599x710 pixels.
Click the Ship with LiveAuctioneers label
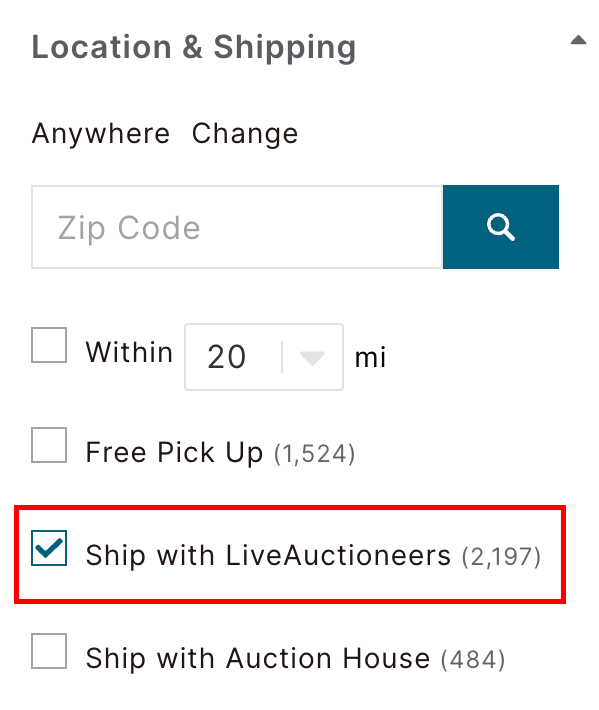pyautogui.click(x=268, y=556)
